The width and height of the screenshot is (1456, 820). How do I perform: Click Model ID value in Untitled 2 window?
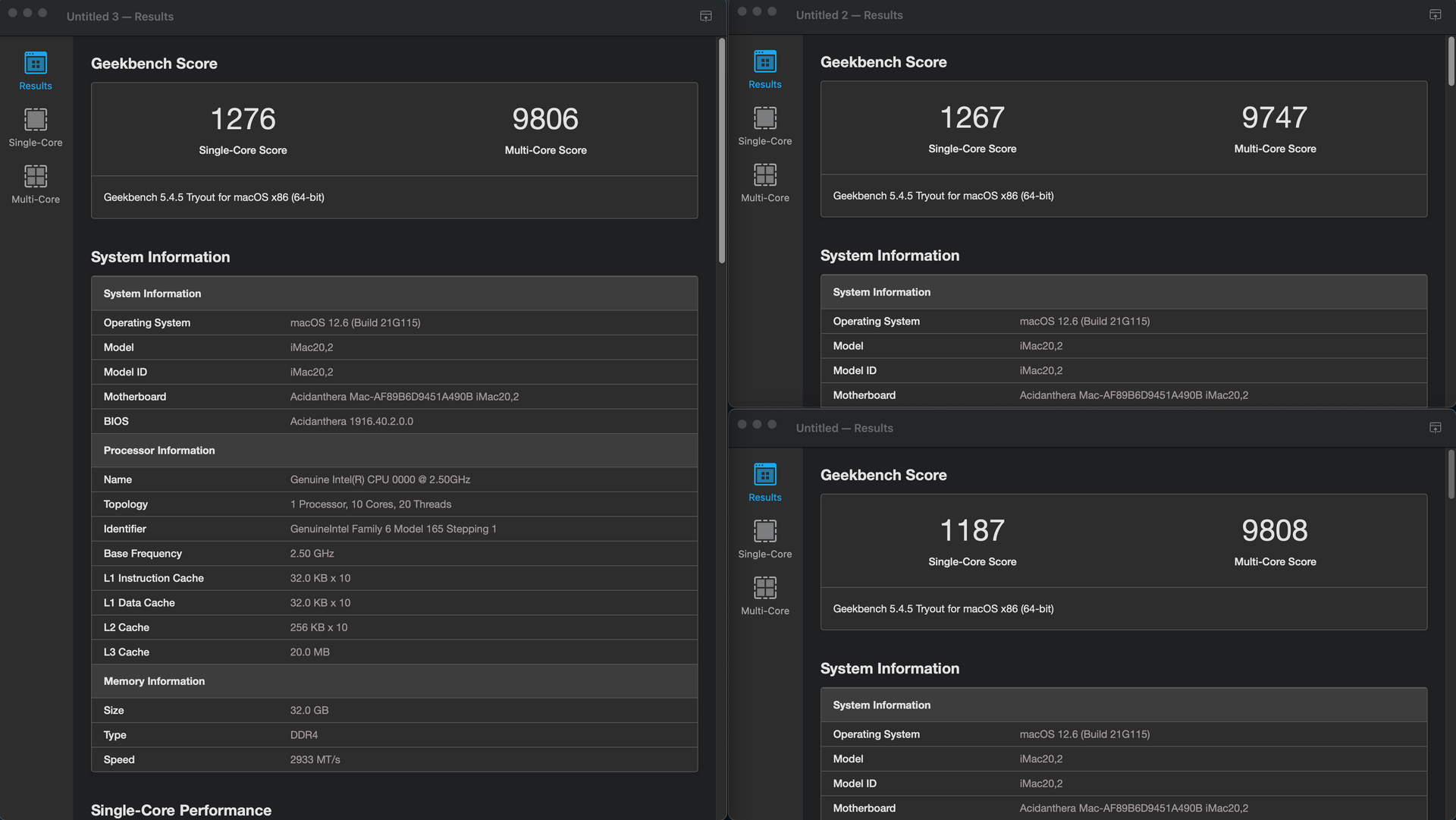pos(1040,371)
